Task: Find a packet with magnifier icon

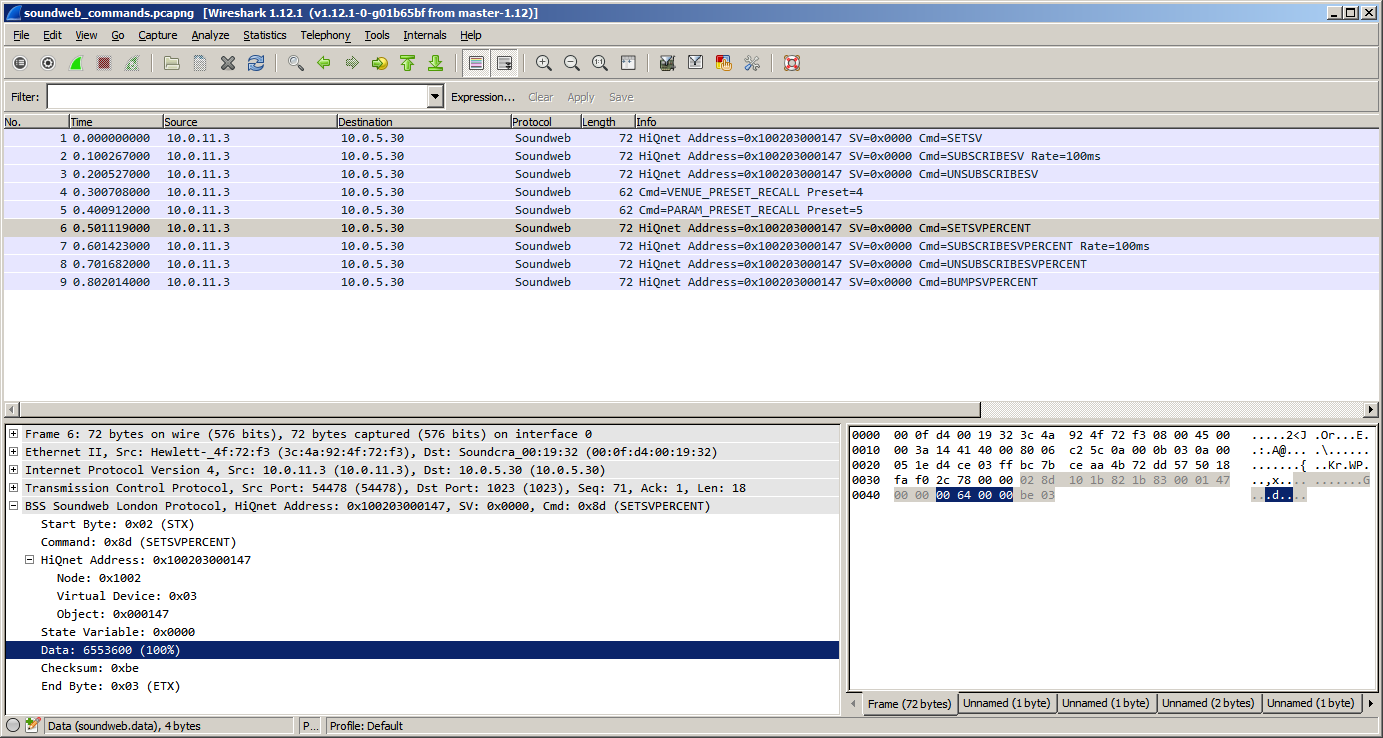Action: point(296,63)
